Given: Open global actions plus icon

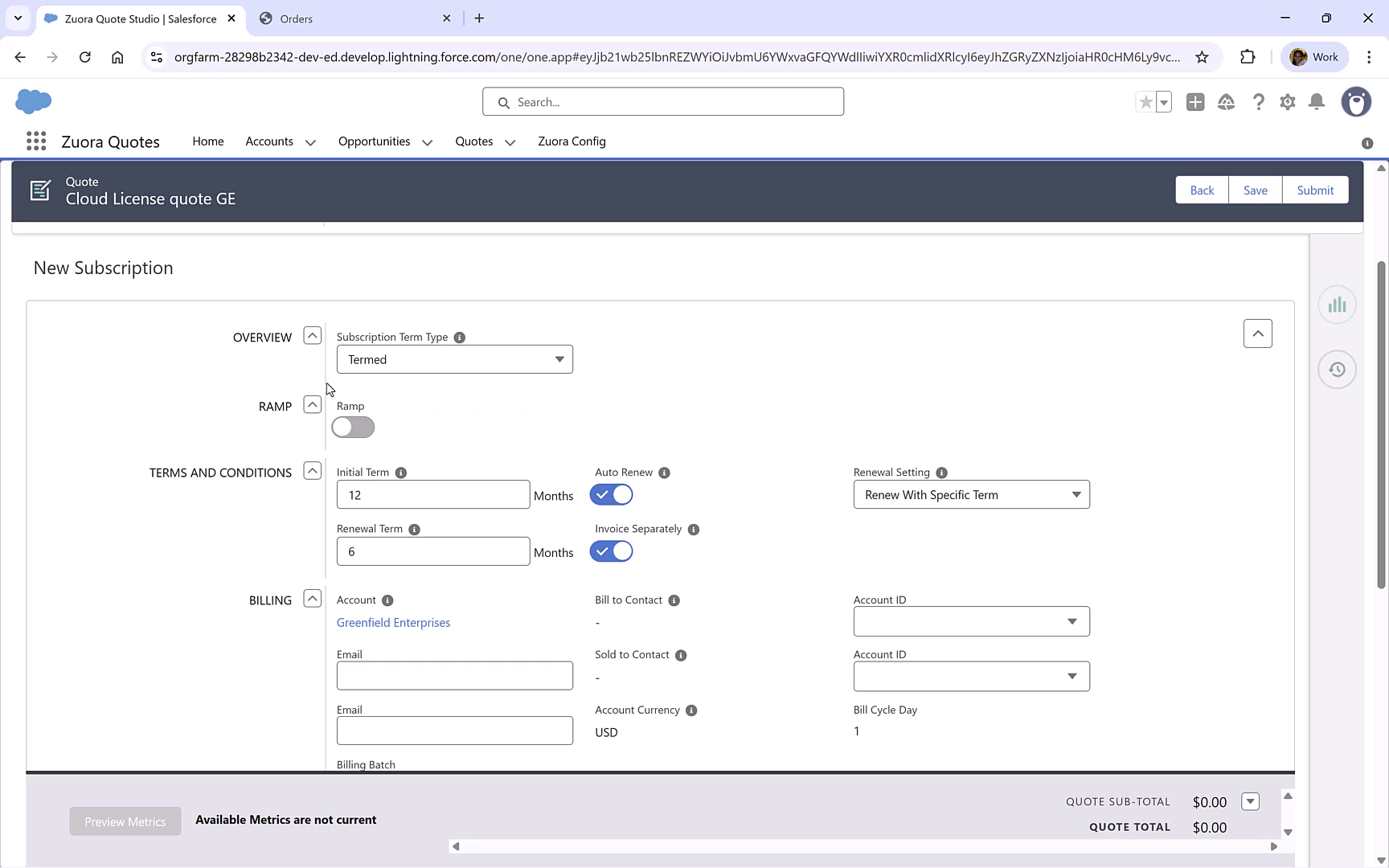Looking at the screenshot, I should click(x=1195, y=102).
